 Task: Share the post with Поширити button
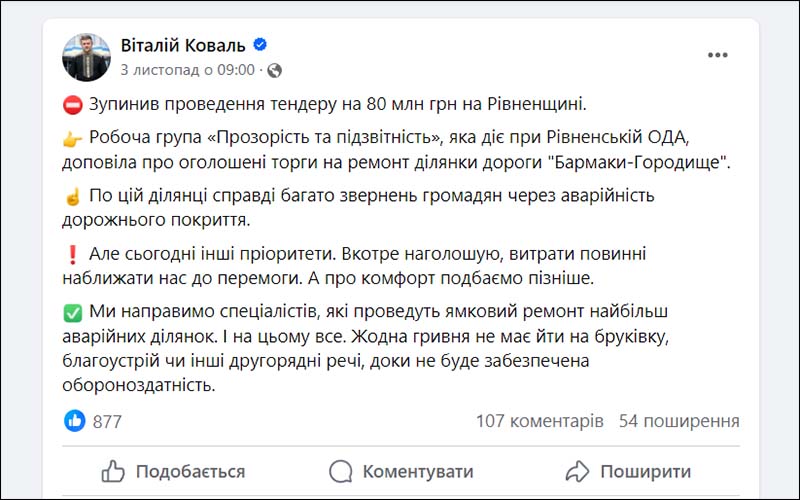629,471
